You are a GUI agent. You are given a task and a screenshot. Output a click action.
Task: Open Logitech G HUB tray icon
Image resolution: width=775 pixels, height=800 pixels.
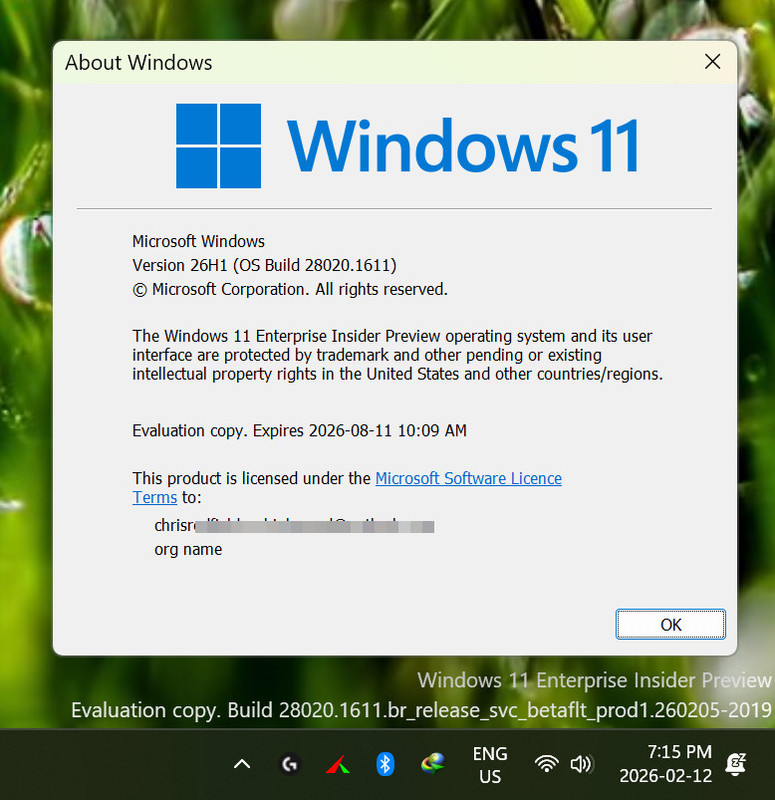(290, 764)
